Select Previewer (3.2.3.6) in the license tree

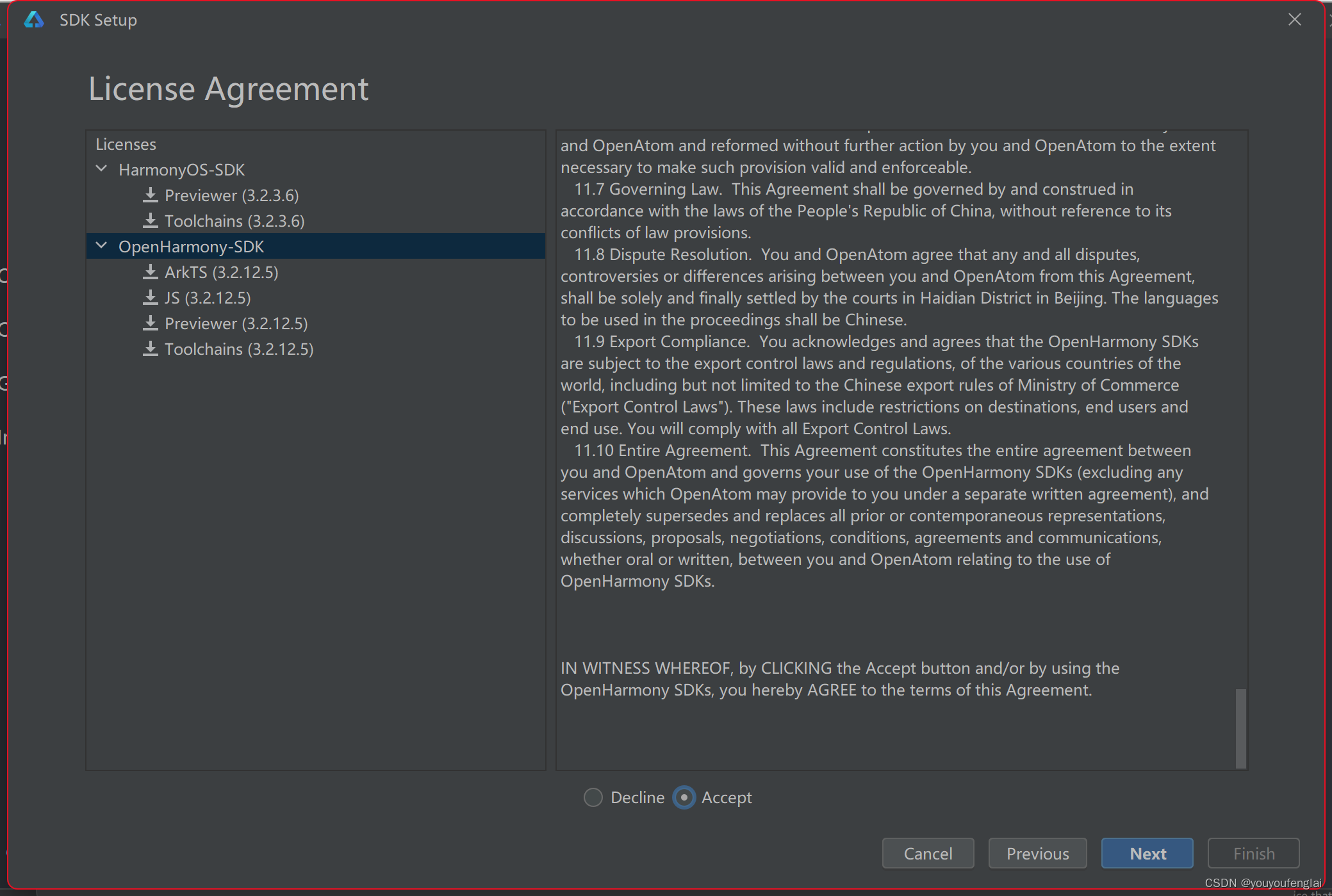pos(232,195)
